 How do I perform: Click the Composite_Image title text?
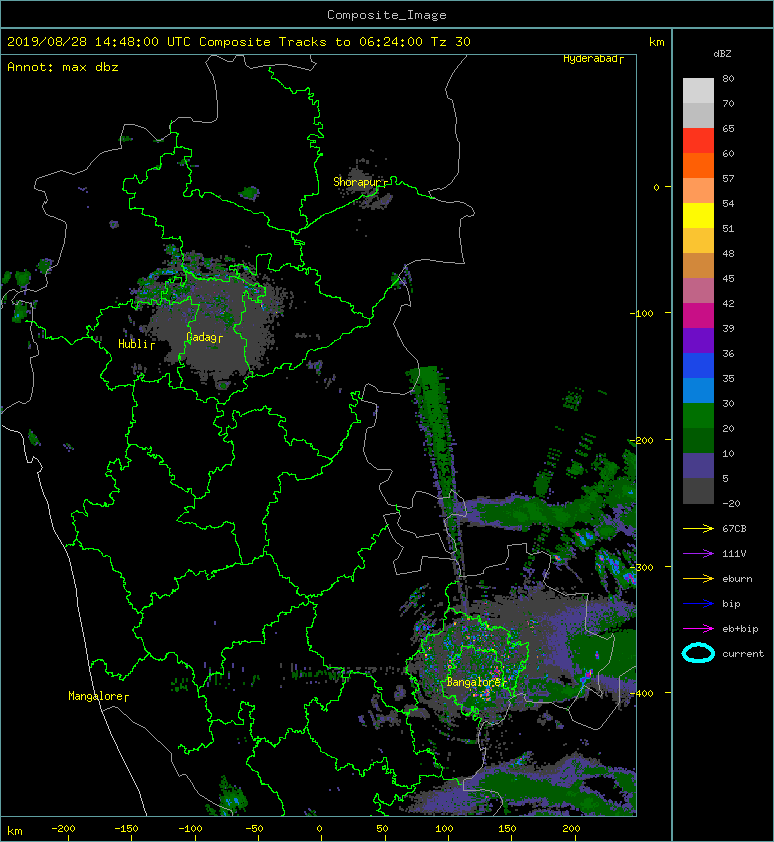click(x=387, y=15)
